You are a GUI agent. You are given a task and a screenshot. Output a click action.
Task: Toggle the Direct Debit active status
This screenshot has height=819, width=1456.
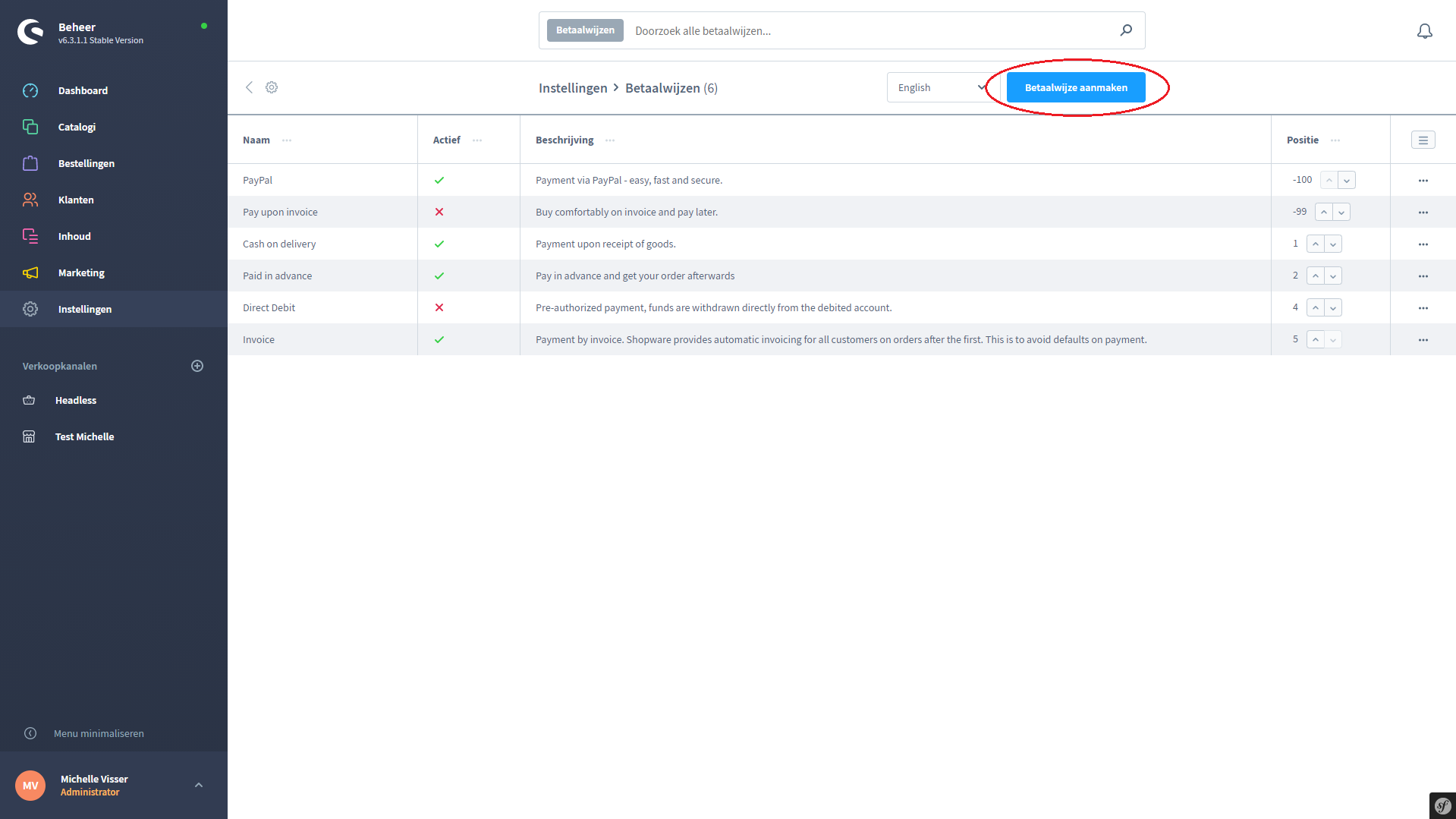tap(439, 308)
